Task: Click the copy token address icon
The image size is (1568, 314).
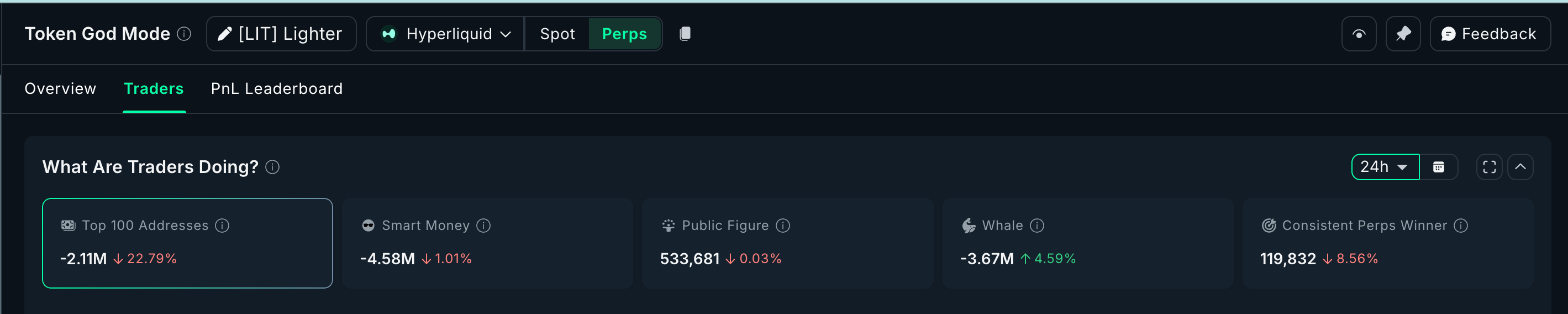Action: coord(685,34)
